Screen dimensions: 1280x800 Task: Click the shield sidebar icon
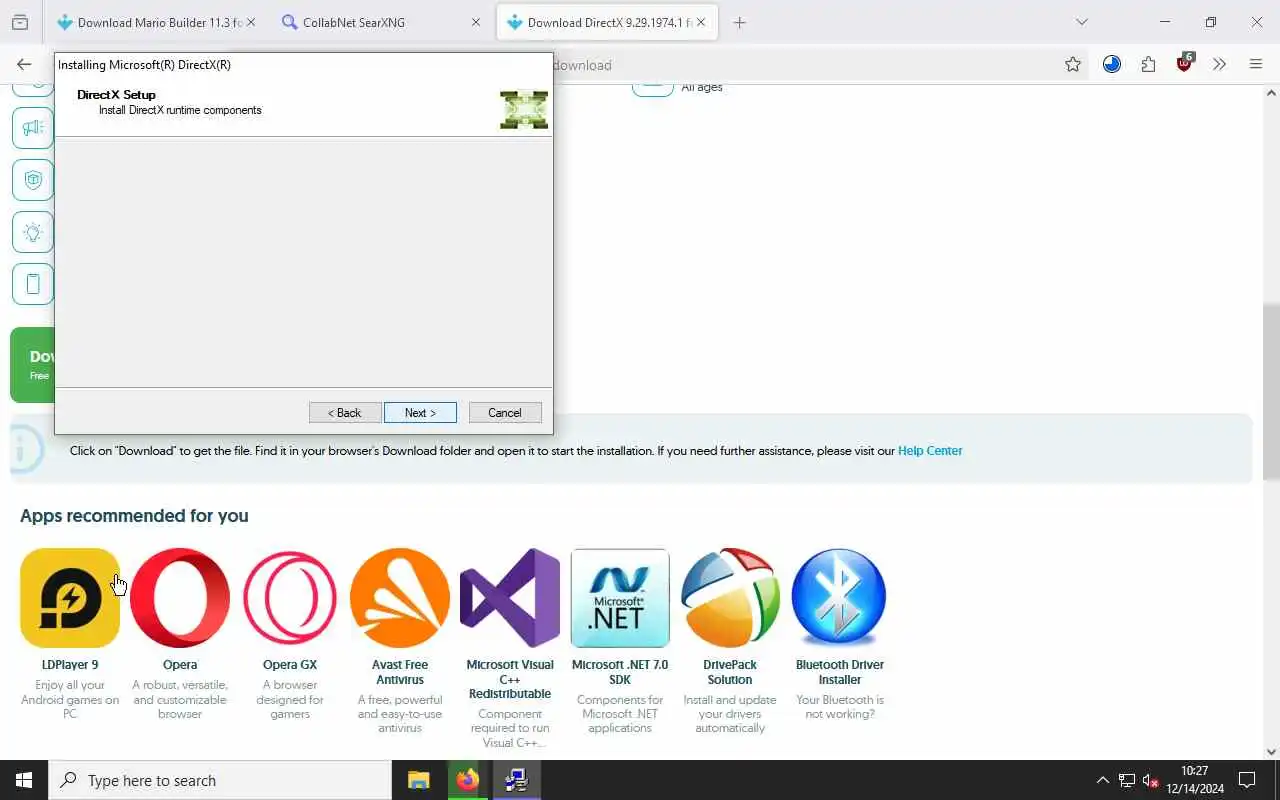pyautogui.click(x=33, y=180)
